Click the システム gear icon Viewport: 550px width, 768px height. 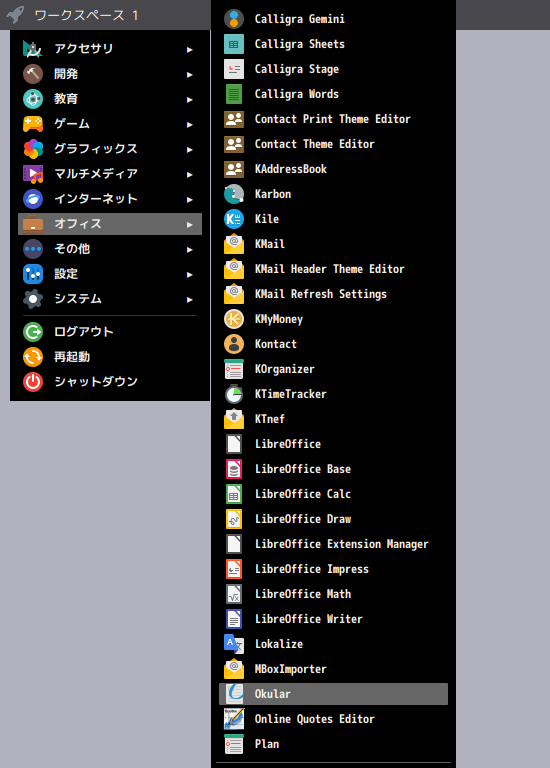[x=33, y=299]
